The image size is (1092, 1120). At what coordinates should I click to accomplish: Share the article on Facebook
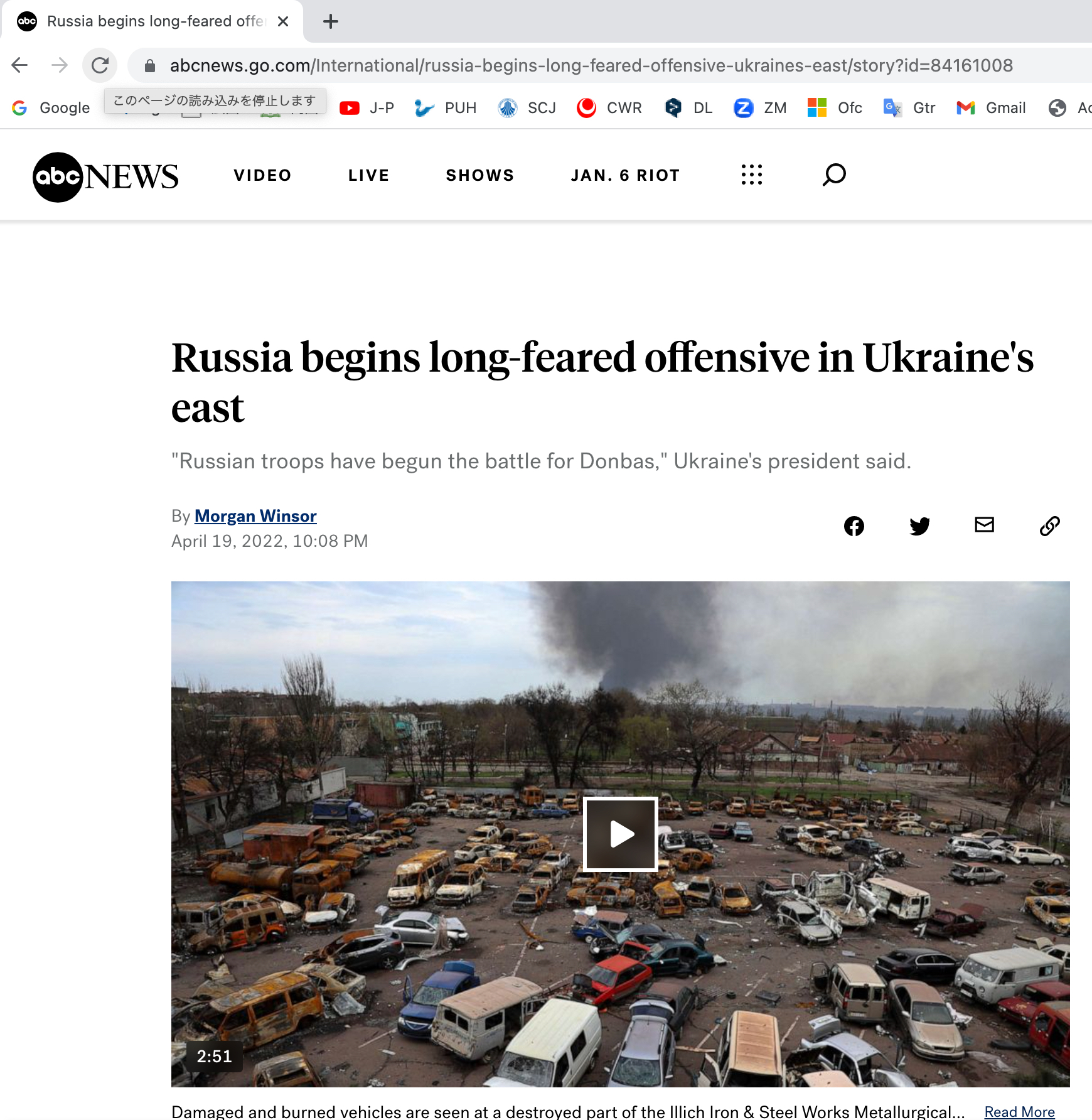pyautogui.click(x=854, y=526)
